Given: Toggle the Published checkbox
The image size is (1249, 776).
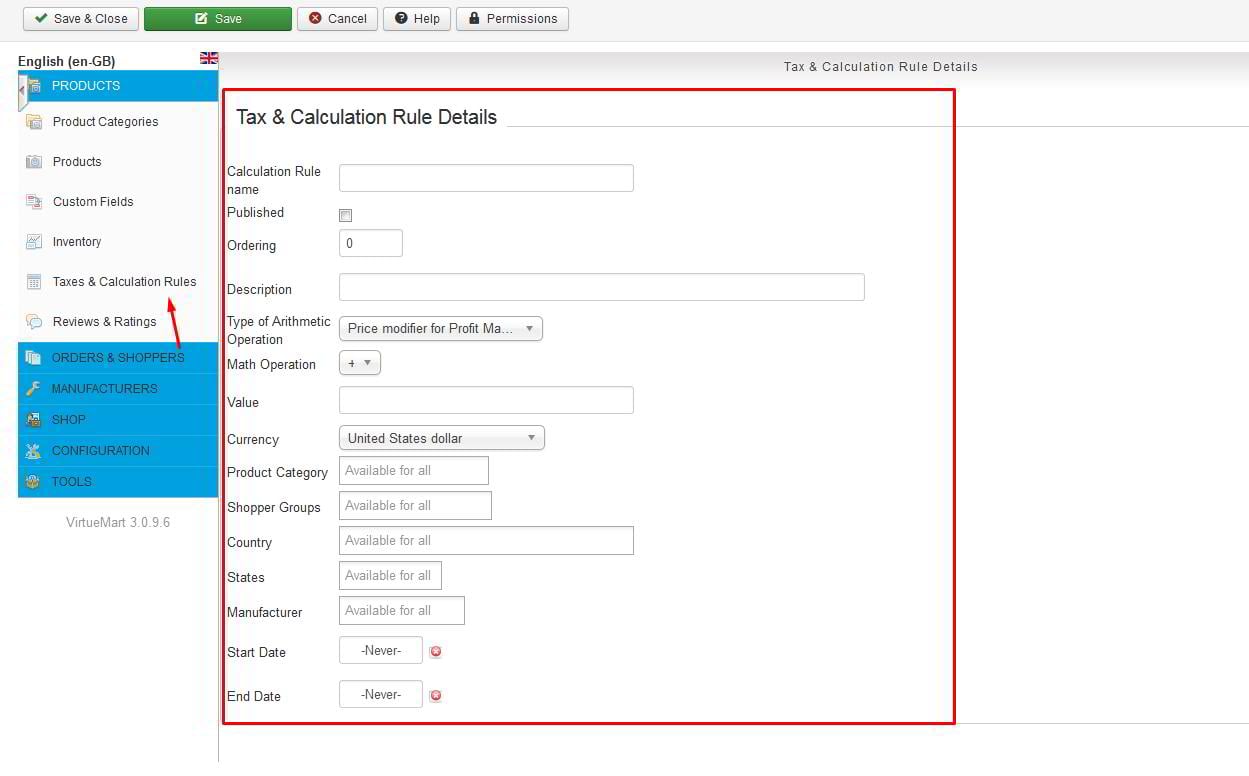Looking at the screenshot, I should coord(346,215).
